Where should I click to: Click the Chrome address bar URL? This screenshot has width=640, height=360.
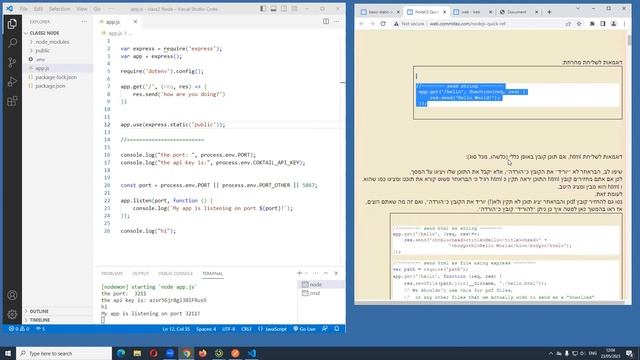pos(467,24)
